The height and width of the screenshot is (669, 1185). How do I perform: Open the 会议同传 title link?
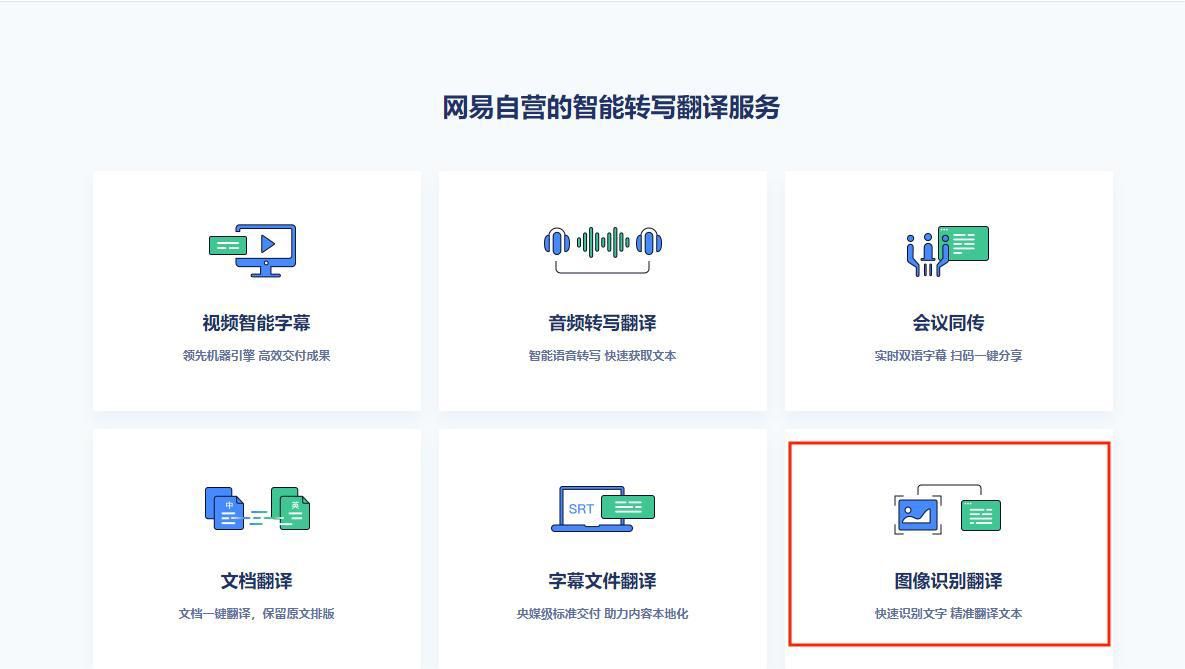pos(948,324)
